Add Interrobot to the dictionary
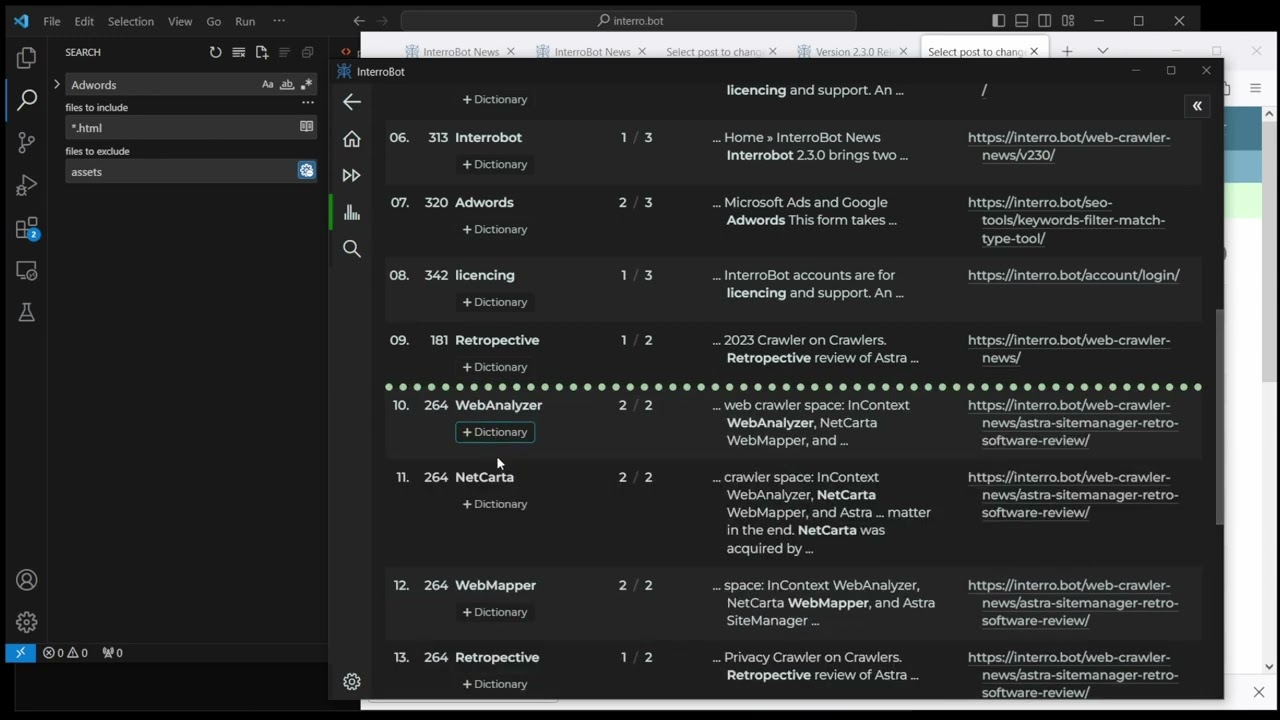Screen dimensions: 1280x720 coord(495,164)
